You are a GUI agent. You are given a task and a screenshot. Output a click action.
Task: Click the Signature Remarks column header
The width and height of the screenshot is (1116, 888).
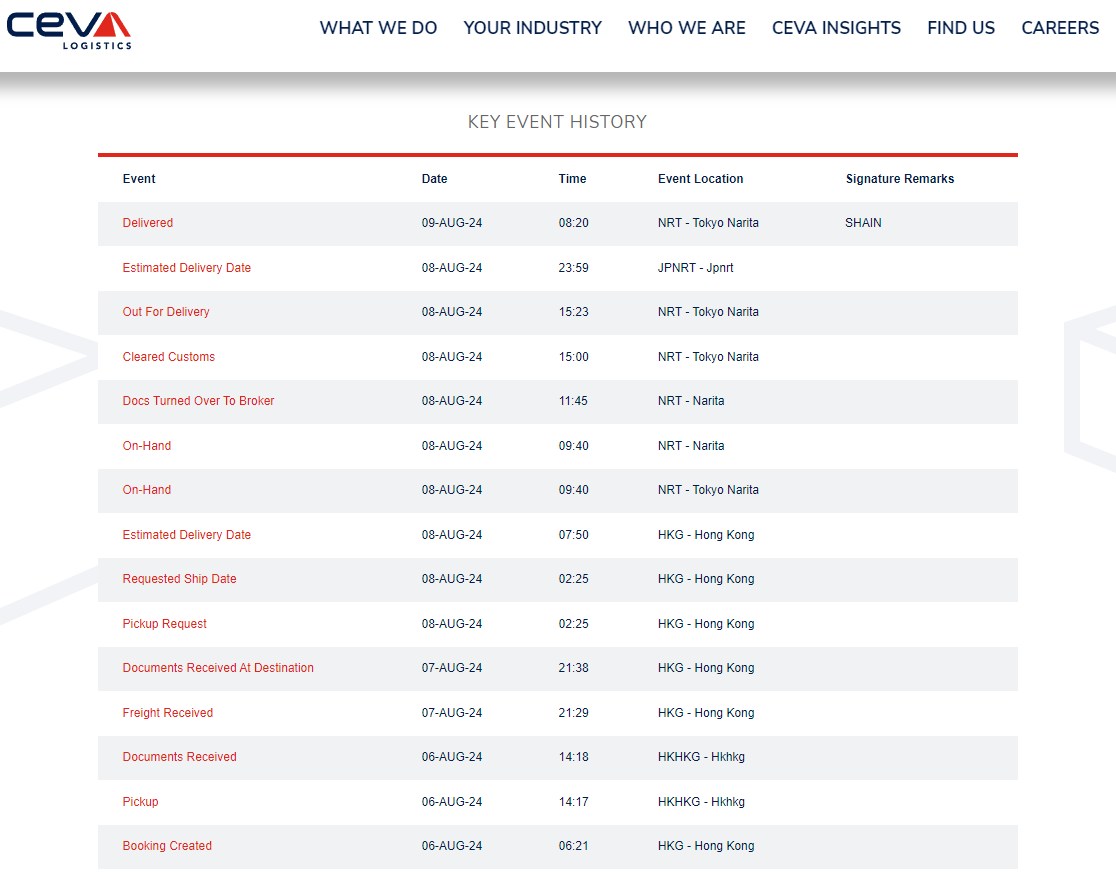click(x=900, y=179)
